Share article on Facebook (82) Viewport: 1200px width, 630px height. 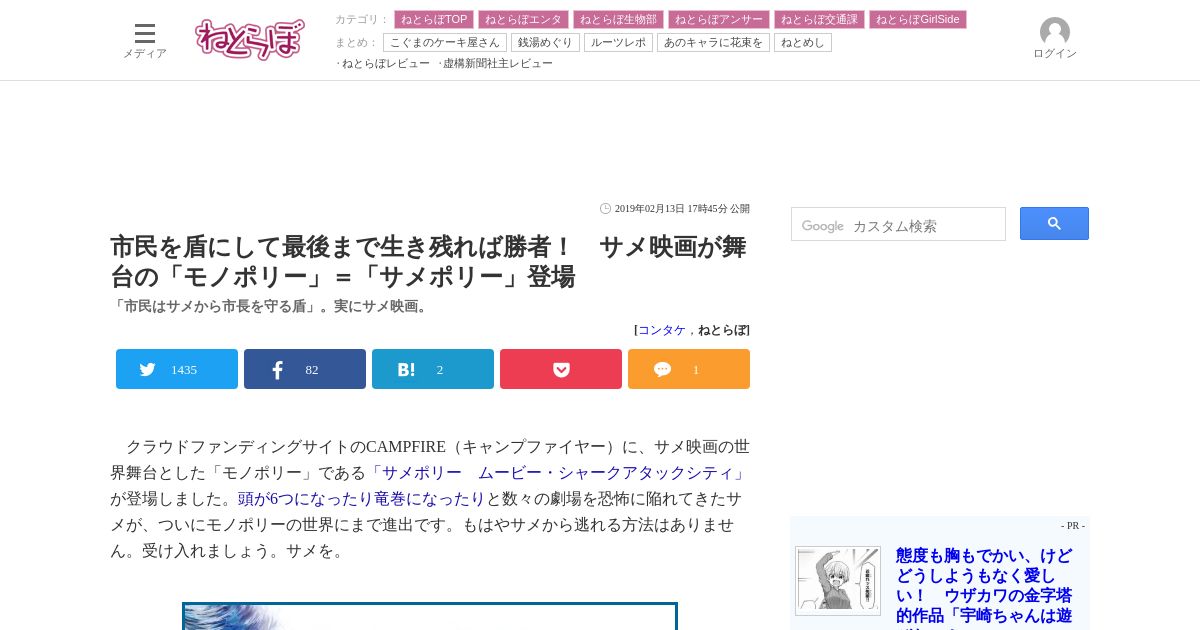305,369
